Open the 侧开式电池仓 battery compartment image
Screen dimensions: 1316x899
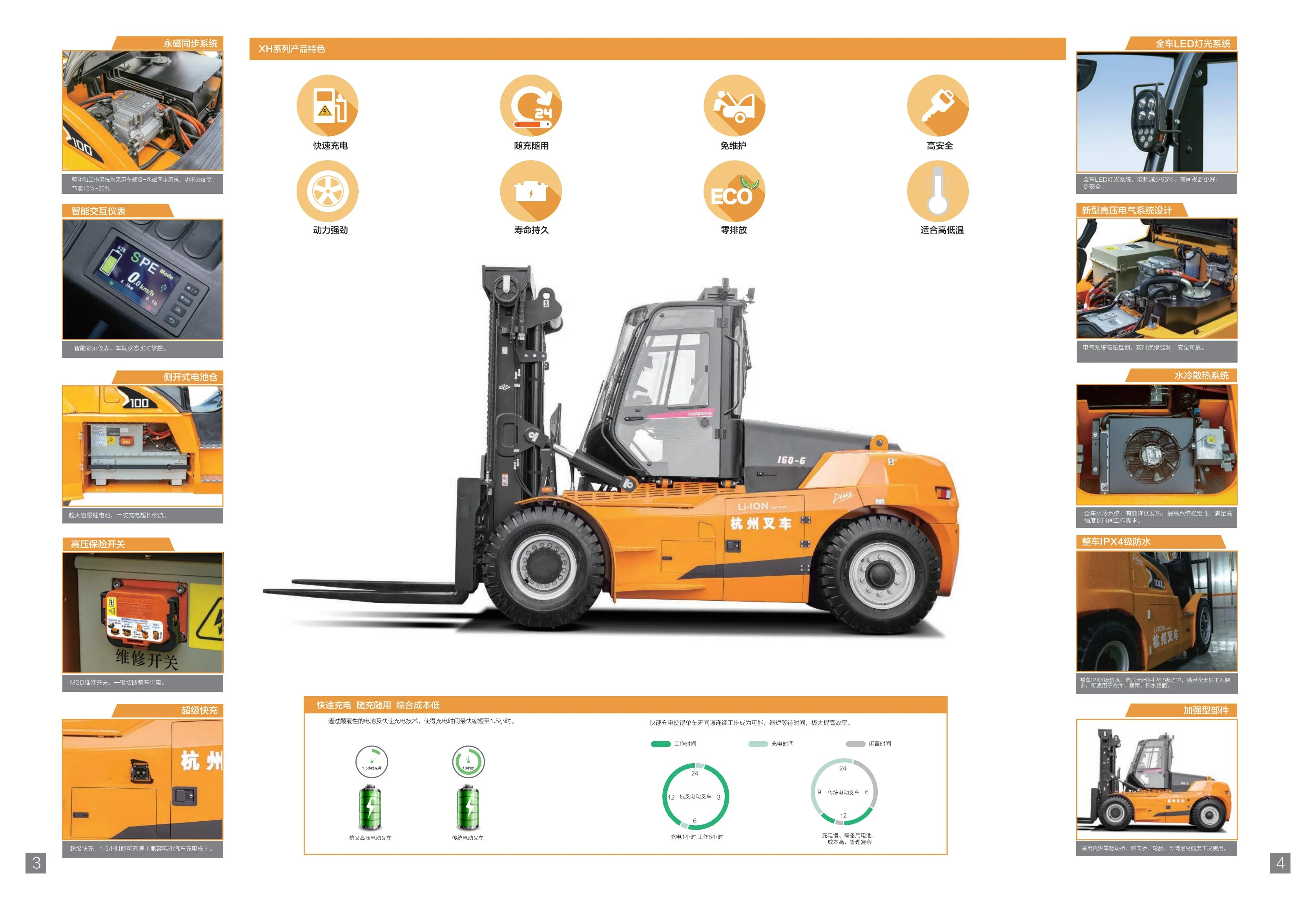pos(142,446)
